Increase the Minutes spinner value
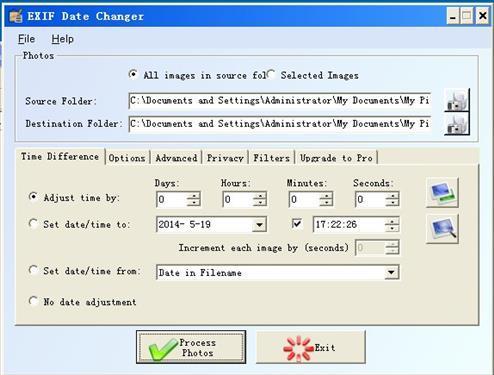This screenshot has height=375, width=494. [326, 196]
